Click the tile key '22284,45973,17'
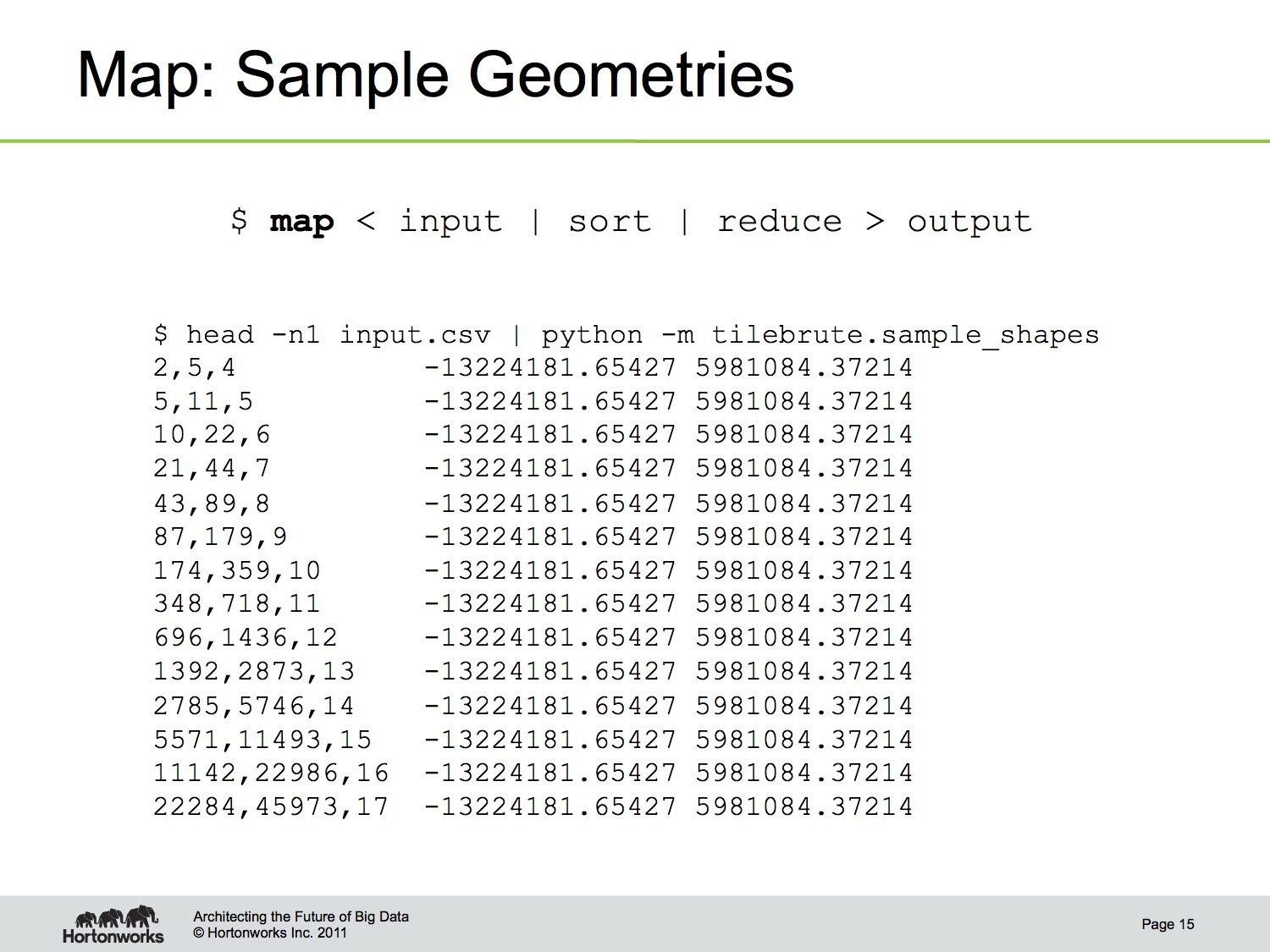1270x952 pixels. (271, 807)
